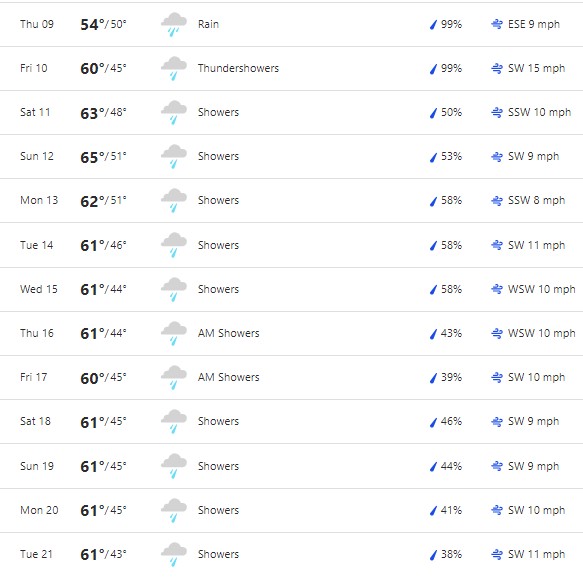Click the rain cloud icon for Thu 09
Image resolution: width=583 pixels, height=579 pixels.
pos(174,25)
